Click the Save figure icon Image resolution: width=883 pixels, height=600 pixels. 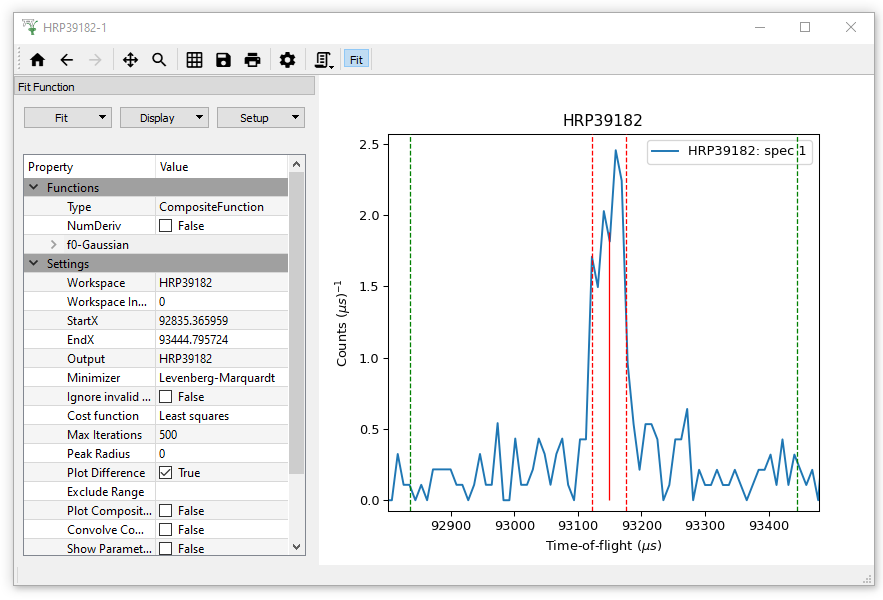[224, 60]
